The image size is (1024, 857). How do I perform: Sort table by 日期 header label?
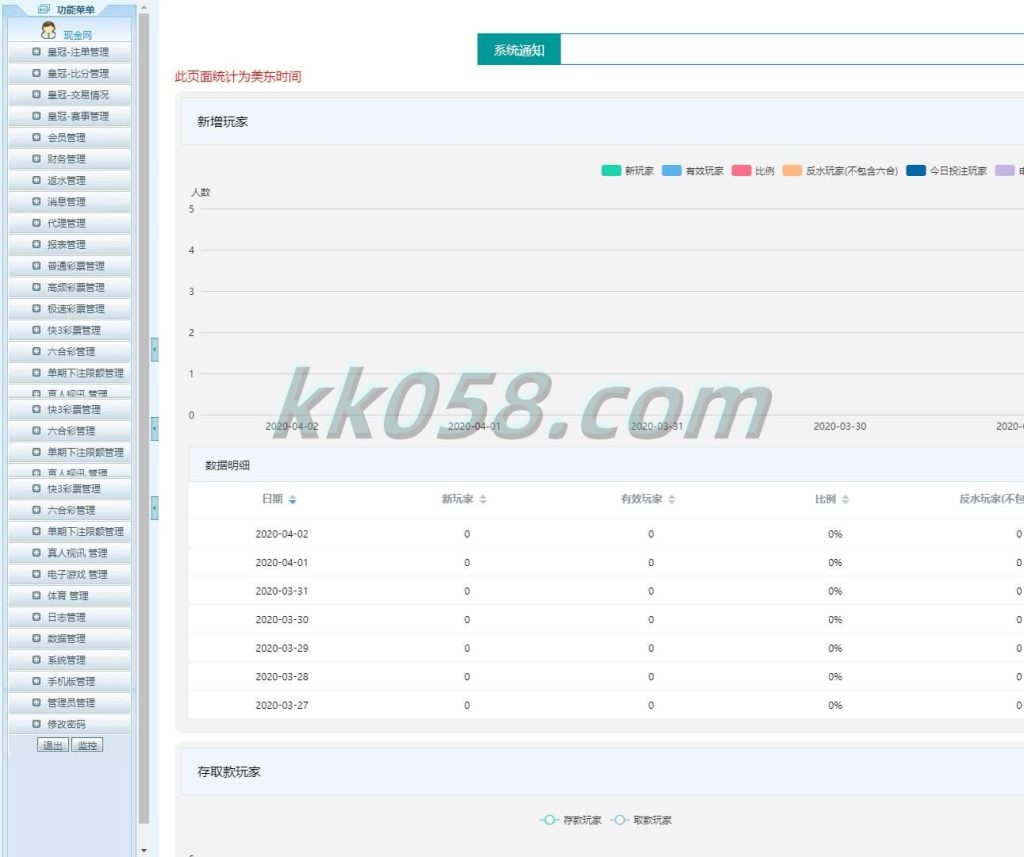pos(272,499)
